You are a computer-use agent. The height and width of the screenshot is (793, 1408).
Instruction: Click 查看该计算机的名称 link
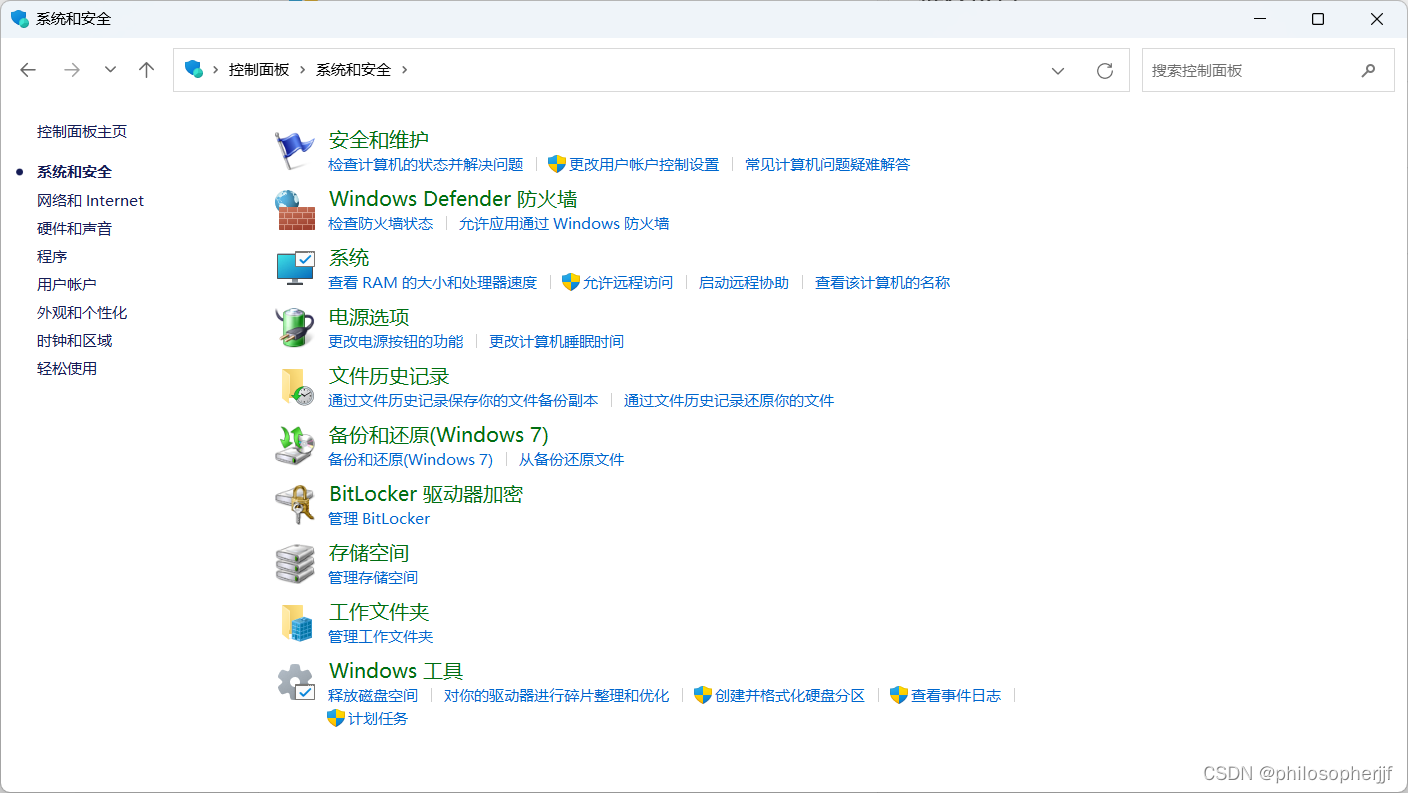(x=883, y=282)
